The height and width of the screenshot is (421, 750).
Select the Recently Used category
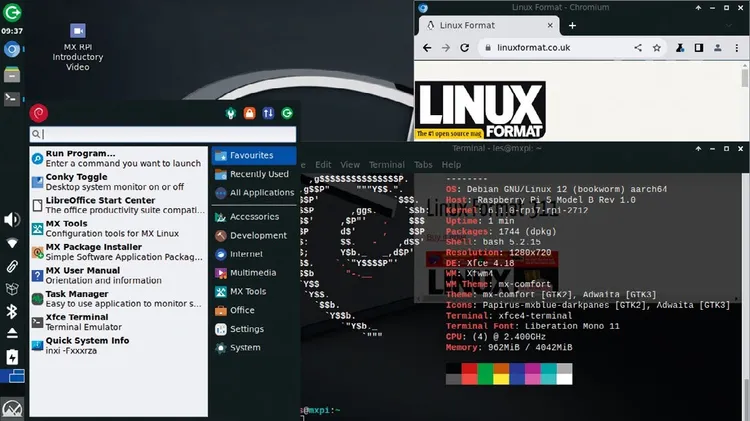click(x=254, y=174)
